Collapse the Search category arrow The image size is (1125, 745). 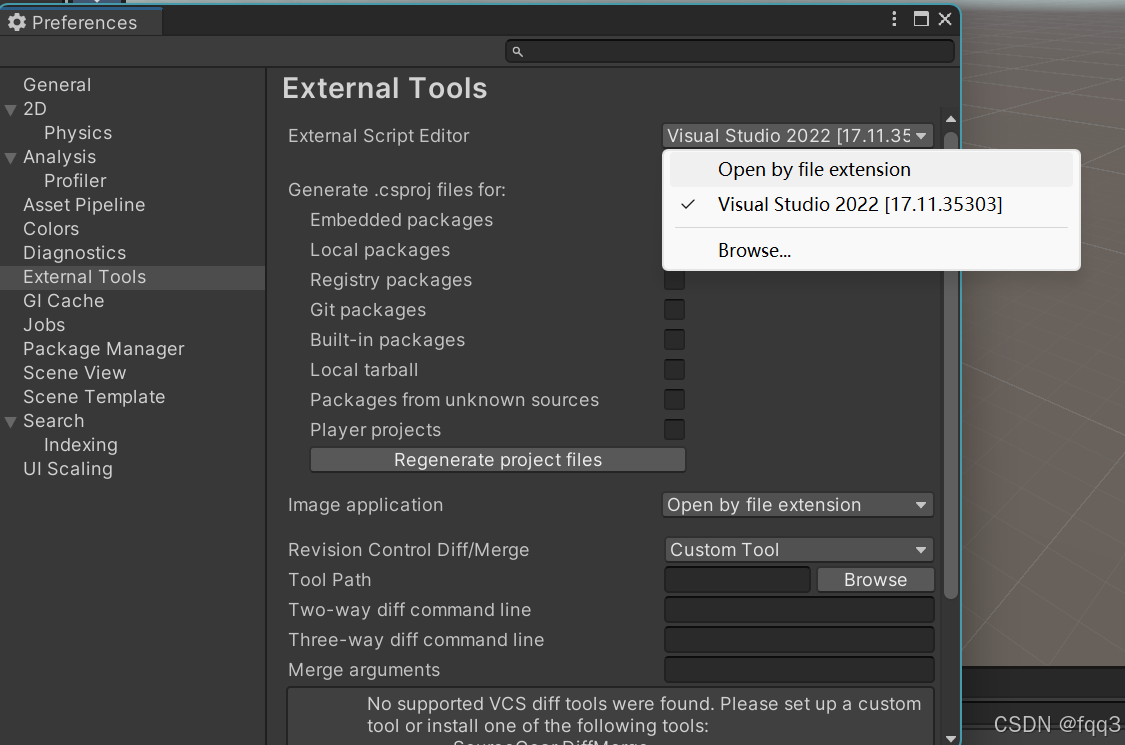[10, 422]
